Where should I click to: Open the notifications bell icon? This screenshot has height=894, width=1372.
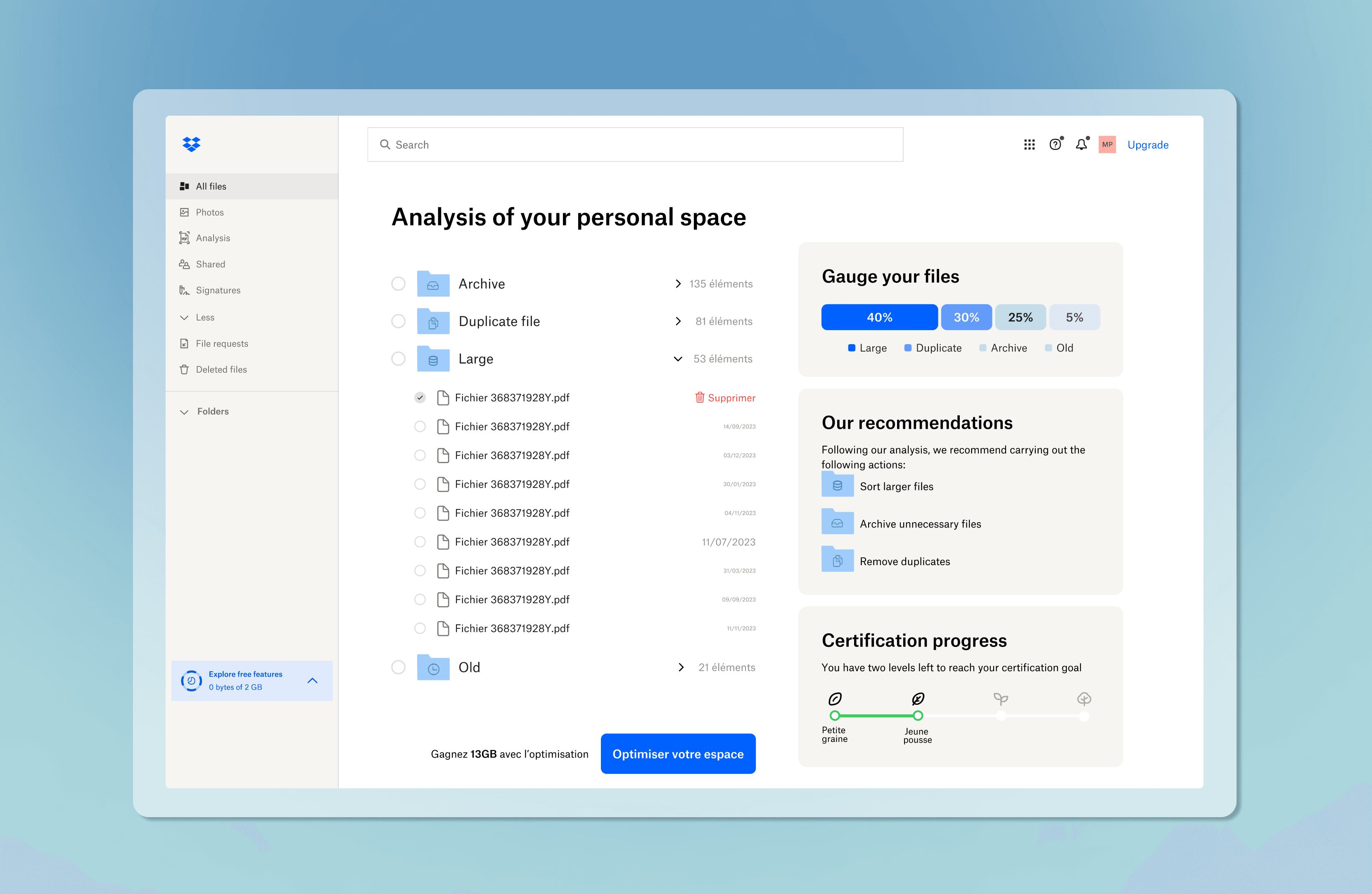(x=1081, y=145)
